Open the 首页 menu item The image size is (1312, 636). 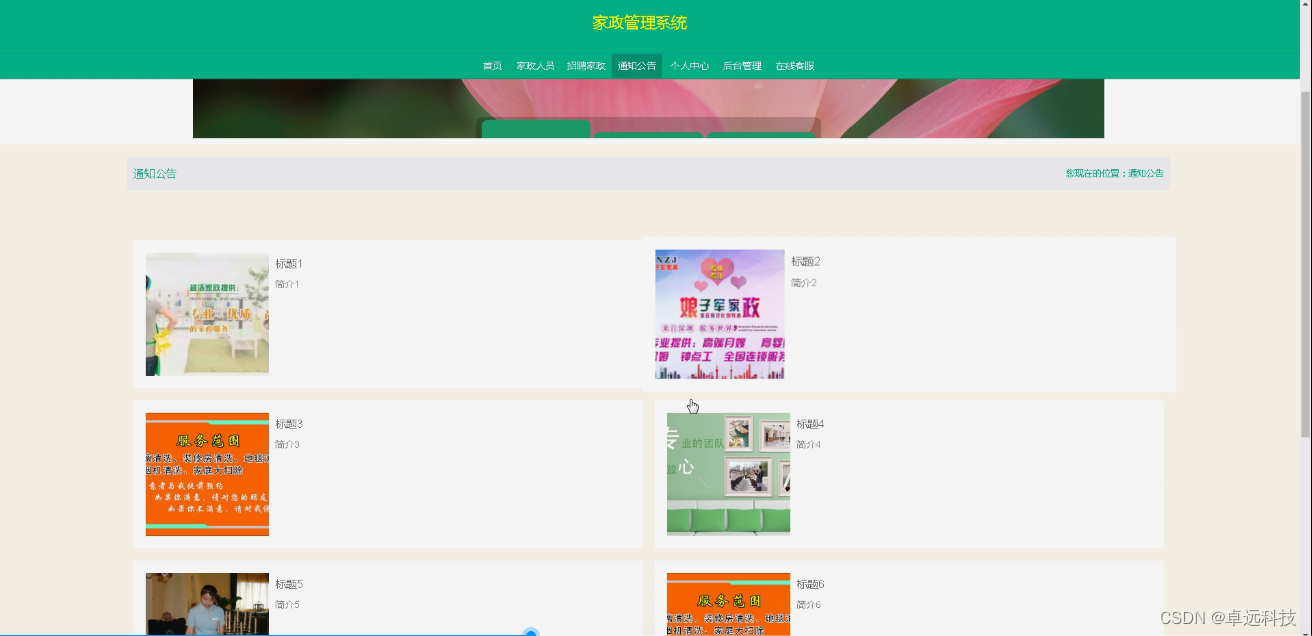[x=491, y=65]
